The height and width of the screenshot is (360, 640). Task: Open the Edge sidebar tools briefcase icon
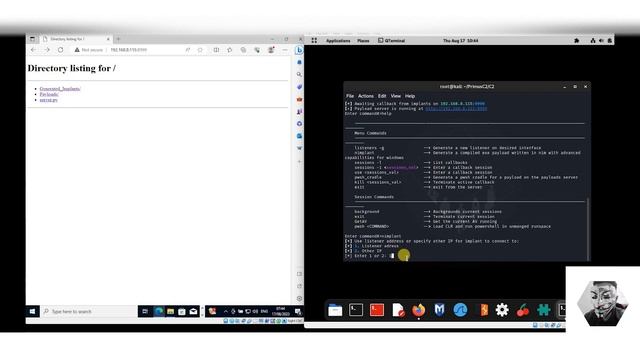point(299,99)
